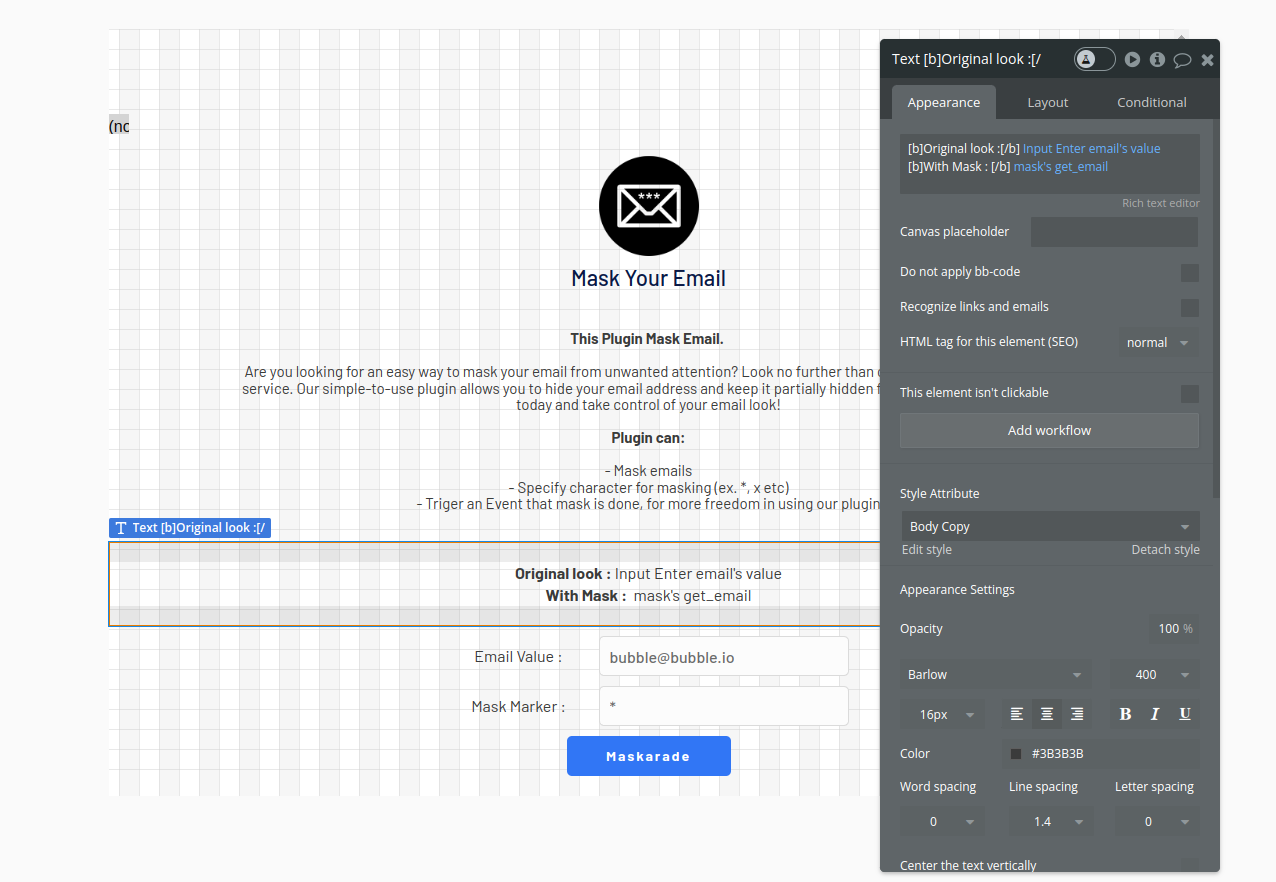Open the Conditional tab

[1151, 101]
